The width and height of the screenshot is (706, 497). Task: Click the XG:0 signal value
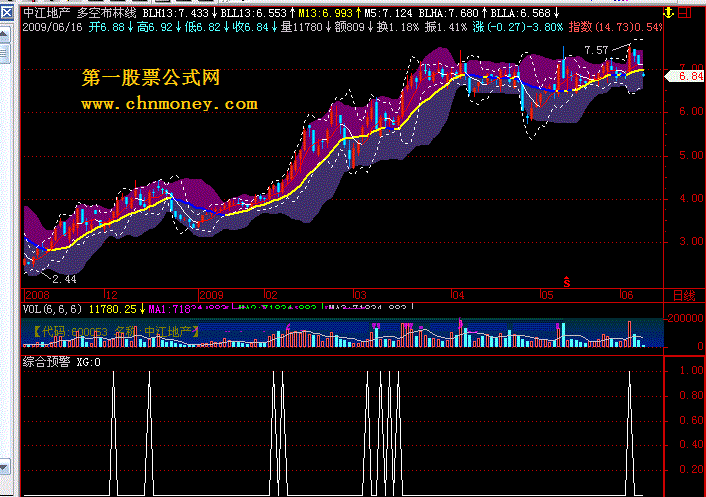click(x=88, y=362)
